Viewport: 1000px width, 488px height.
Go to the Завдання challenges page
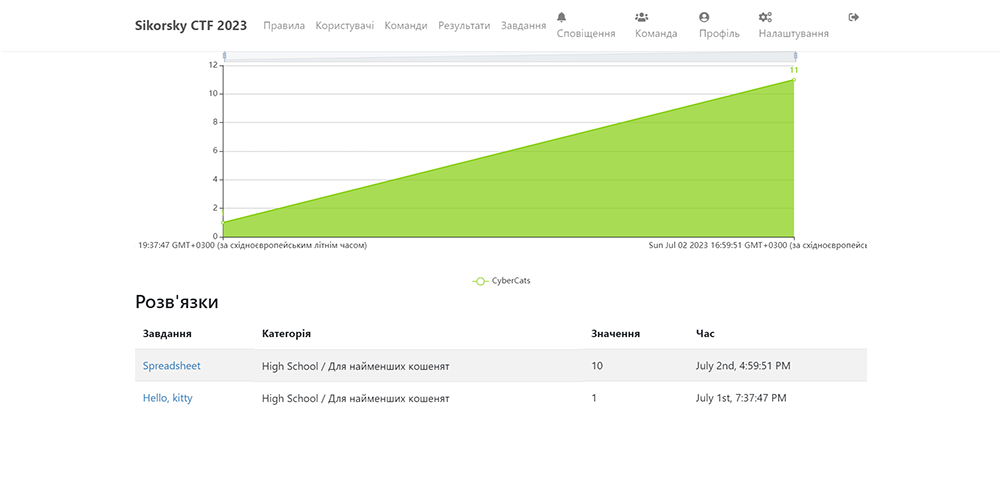[523, 26]
